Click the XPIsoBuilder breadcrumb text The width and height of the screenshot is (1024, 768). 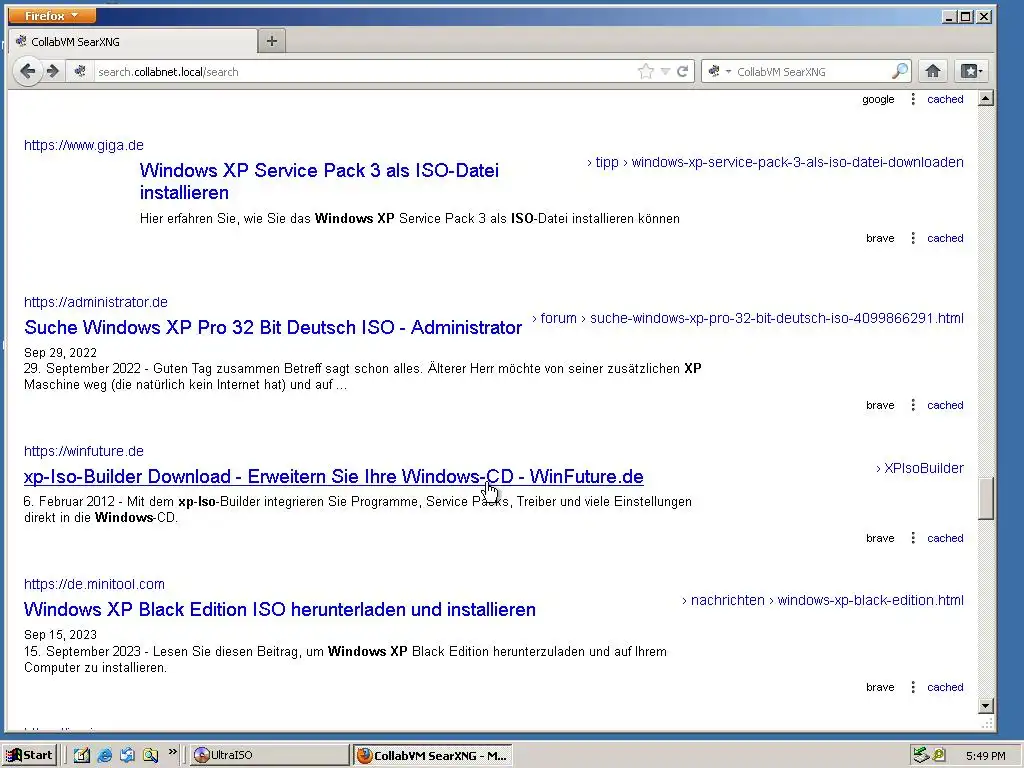click(x=920, y=468)
